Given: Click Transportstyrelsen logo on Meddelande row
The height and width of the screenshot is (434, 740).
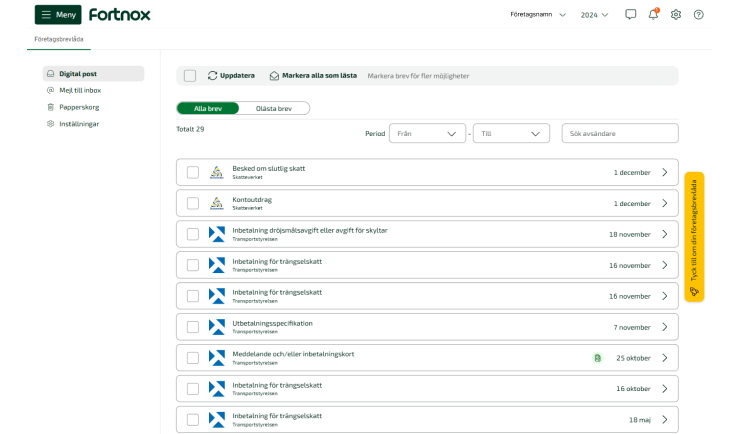Looking at the screenshot, I should point(217,358).
